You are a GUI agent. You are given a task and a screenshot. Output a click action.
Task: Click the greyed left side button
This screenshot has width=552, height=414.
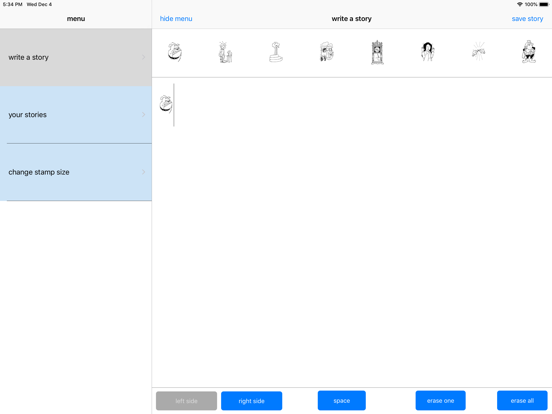click(x=186, y=401)
